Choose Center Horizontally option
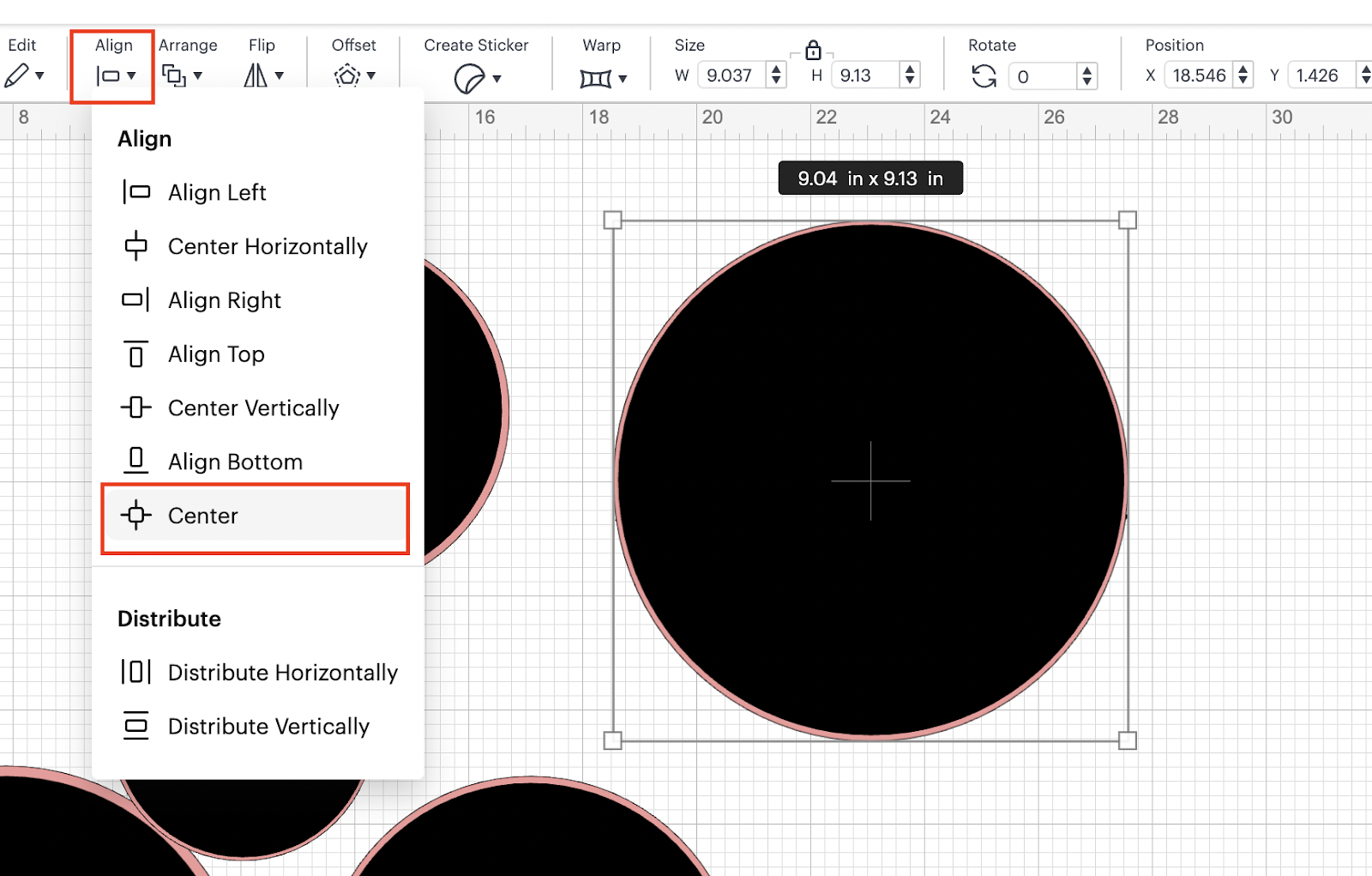Viewport: 1372px width, 876px height. [257, 246]
